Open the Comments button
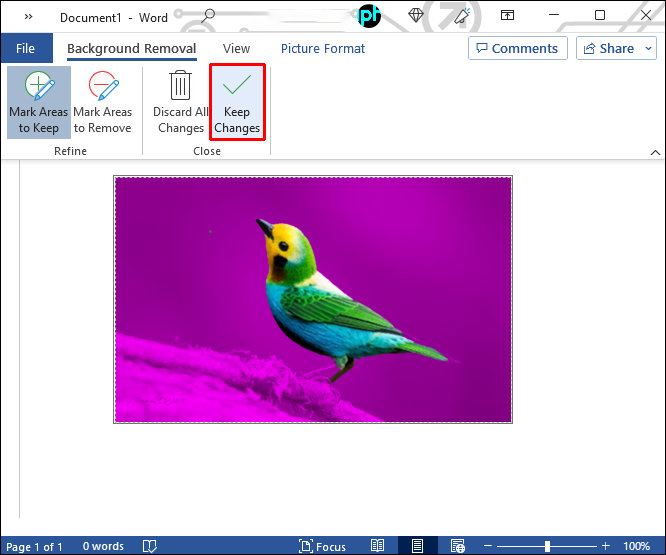Image resolution: width=666 pixels, height=555 pixels. tap(518, 48)
